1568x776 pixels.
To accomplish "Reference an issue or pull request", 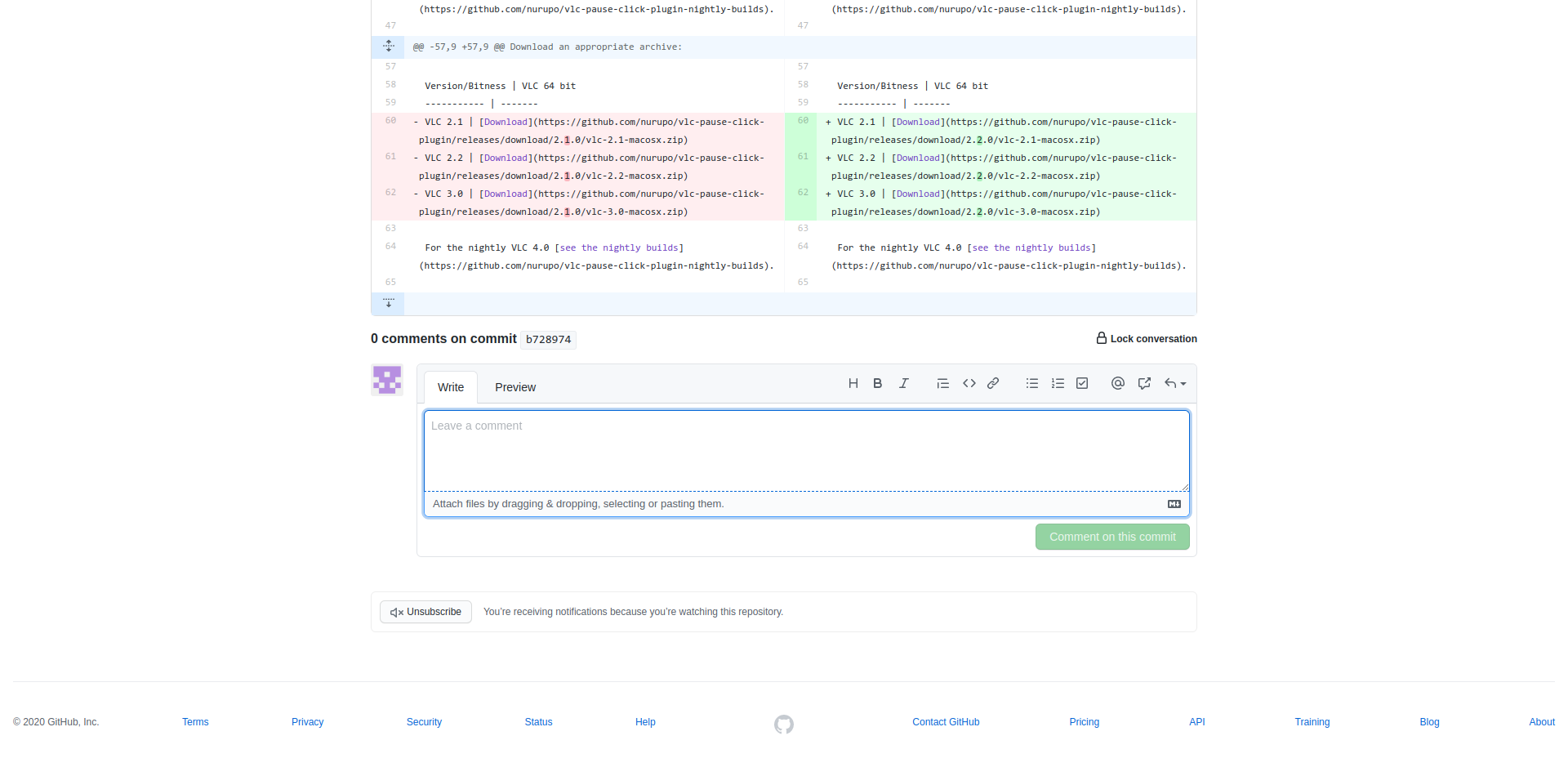I will click(1144, 383).
